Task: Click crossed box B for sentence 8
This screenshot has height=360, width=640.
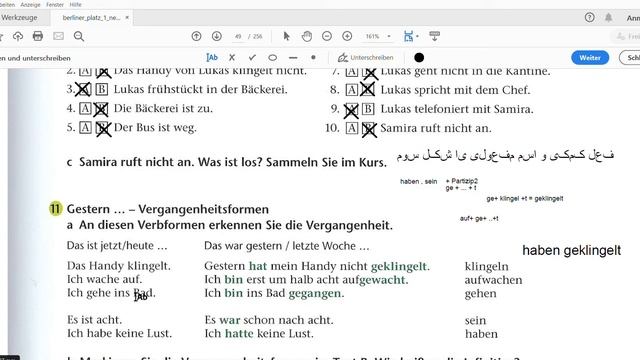Action: 368,89
